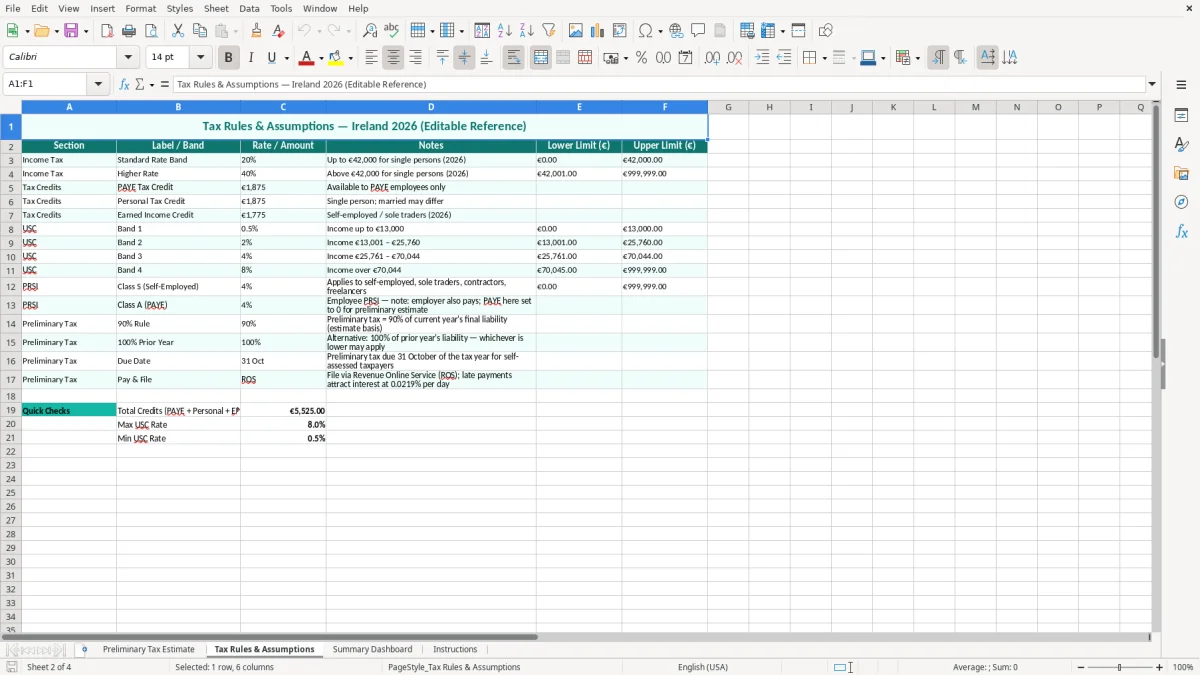Click Insert Chart icon
Viewport: 1200px width, 675px height.
tap(598, 31)
